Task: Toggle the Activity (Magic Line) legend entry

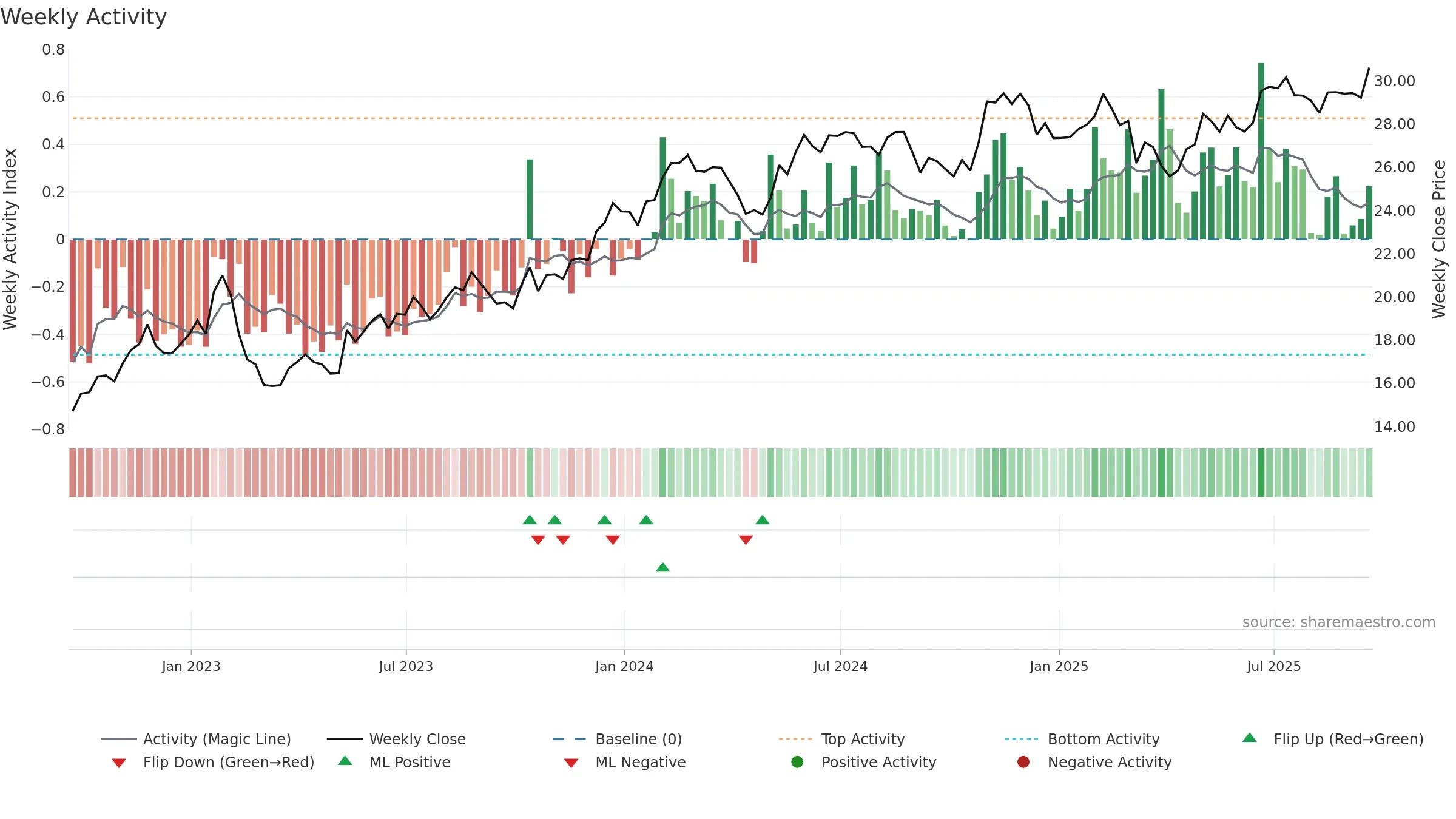Action: (x=196, y=739)
